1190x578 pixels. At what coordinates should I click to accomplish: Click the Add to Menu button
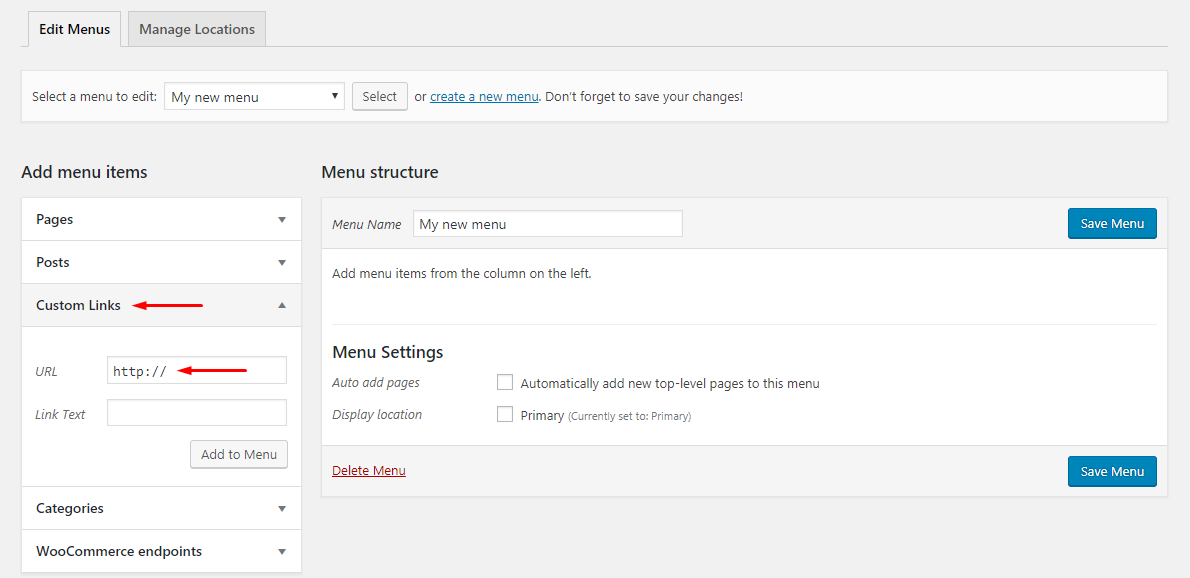pos(239,454)
